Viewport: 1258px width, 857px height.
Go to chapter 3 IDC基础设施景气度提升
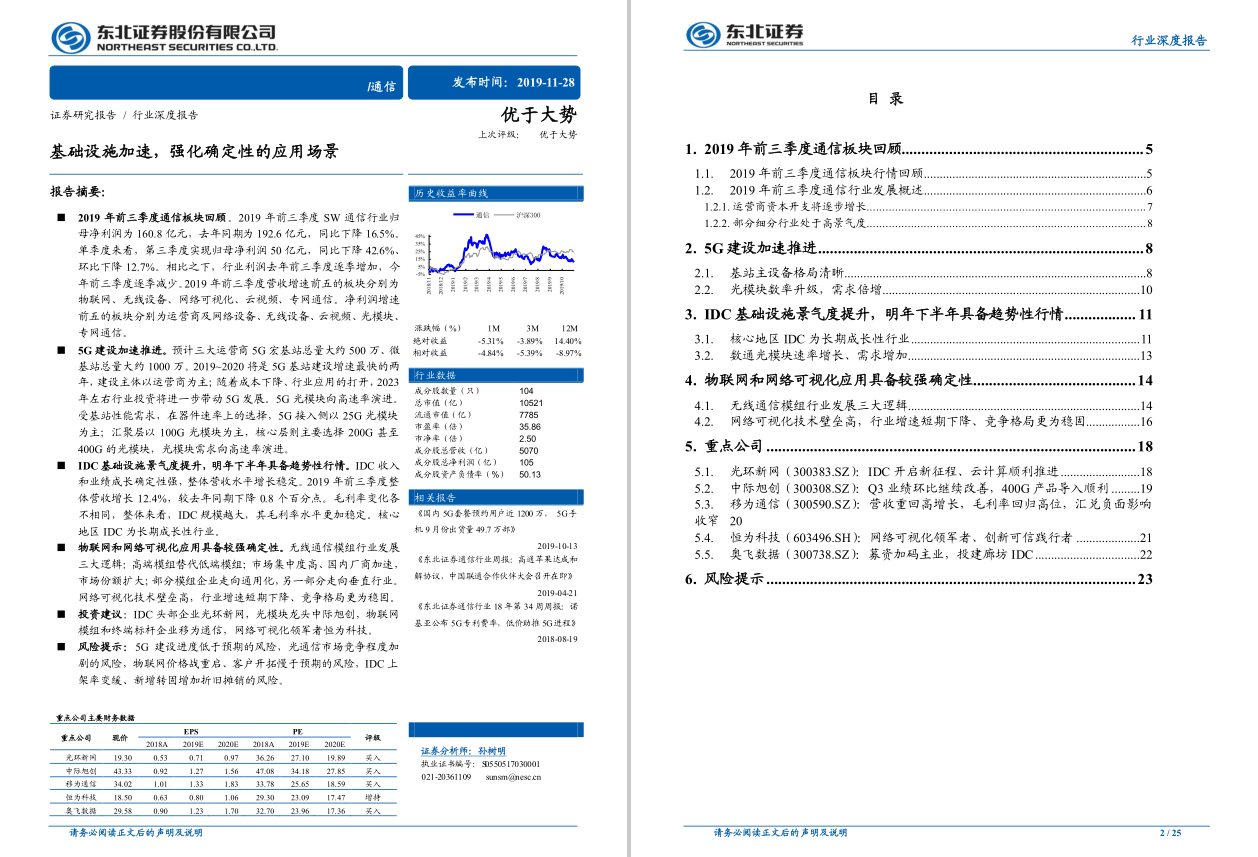tap(919, 314)
